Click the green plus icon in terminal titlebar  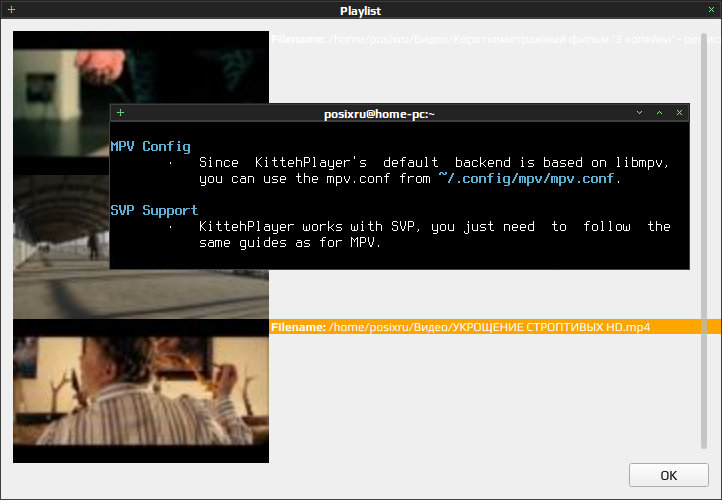[x=121, y=113]
